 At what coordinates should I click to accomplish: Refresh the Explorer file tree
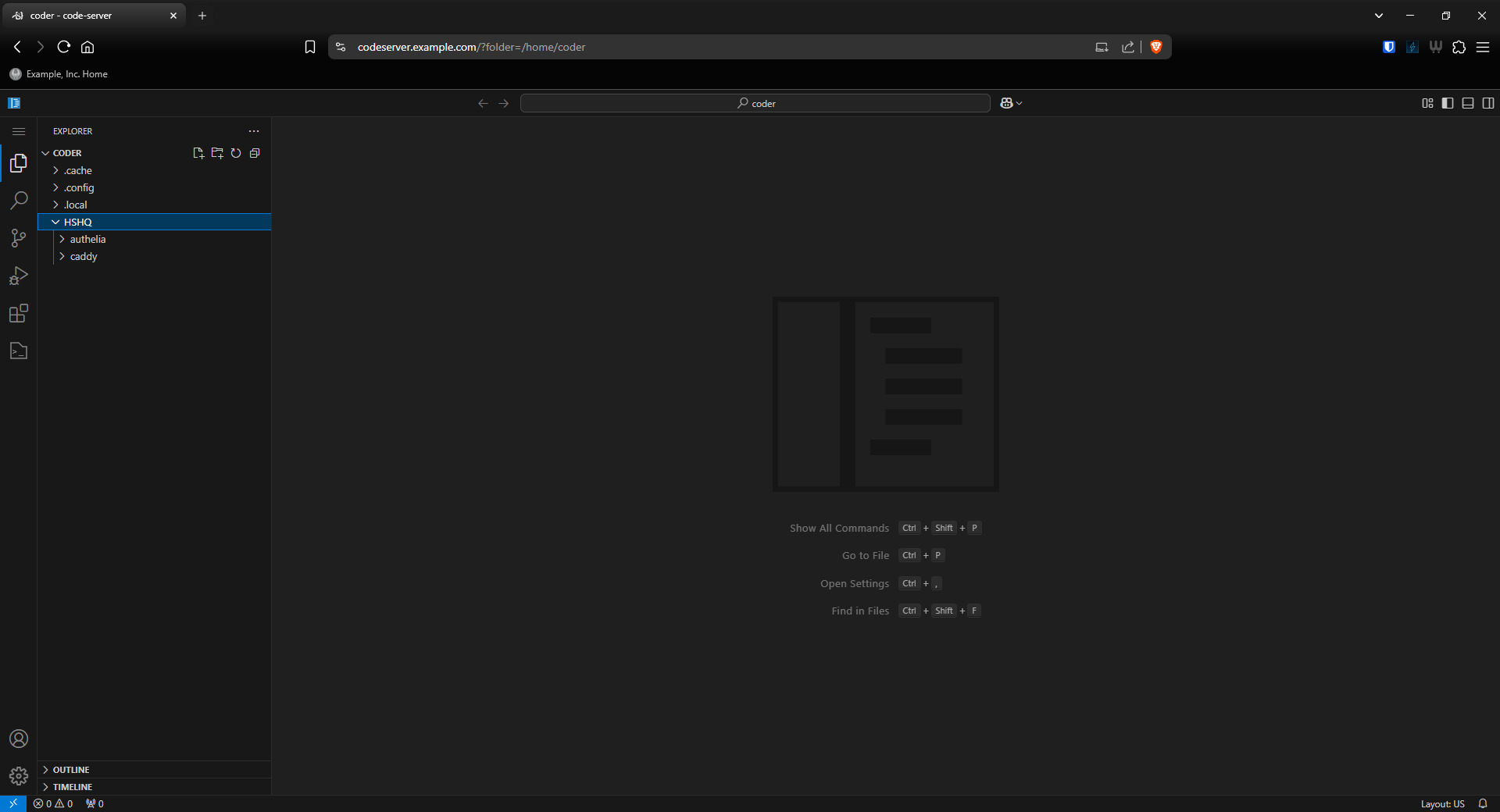[x=236, y=153]
